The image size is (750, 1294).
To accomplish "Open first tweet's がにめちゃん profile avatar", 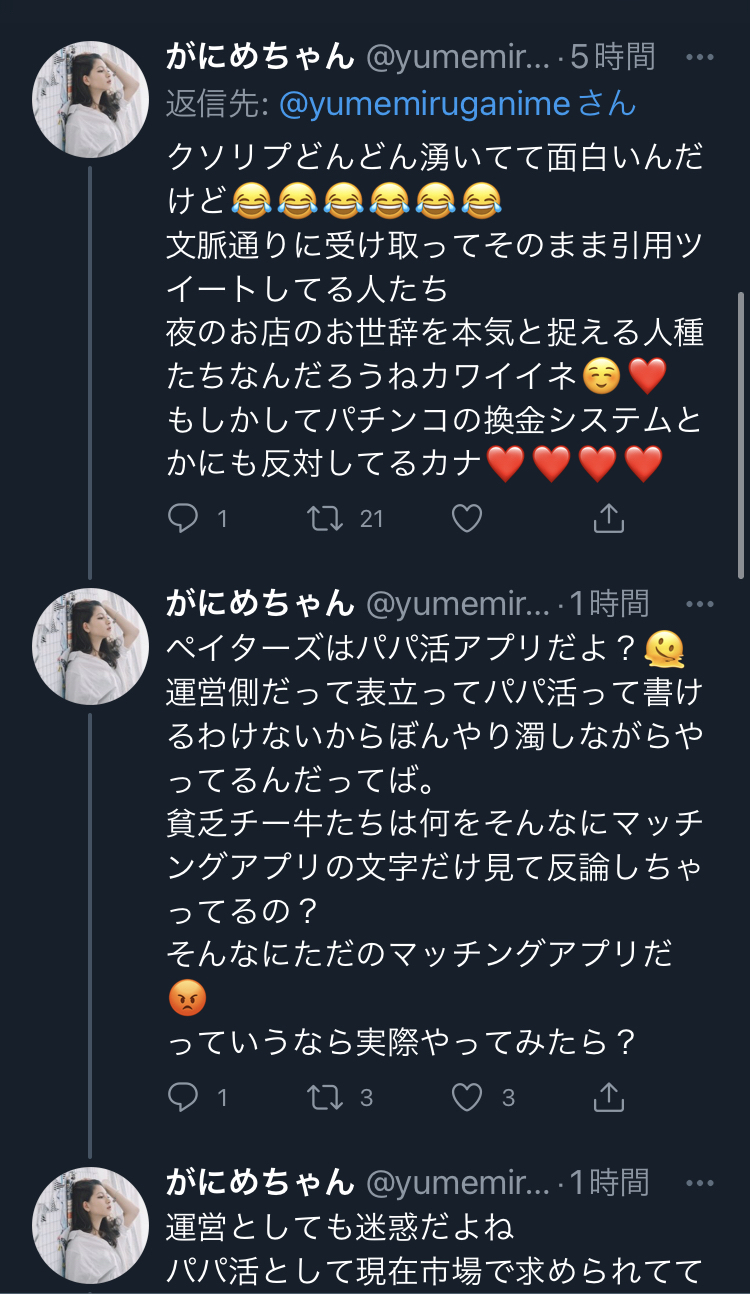I will [91, 99].
